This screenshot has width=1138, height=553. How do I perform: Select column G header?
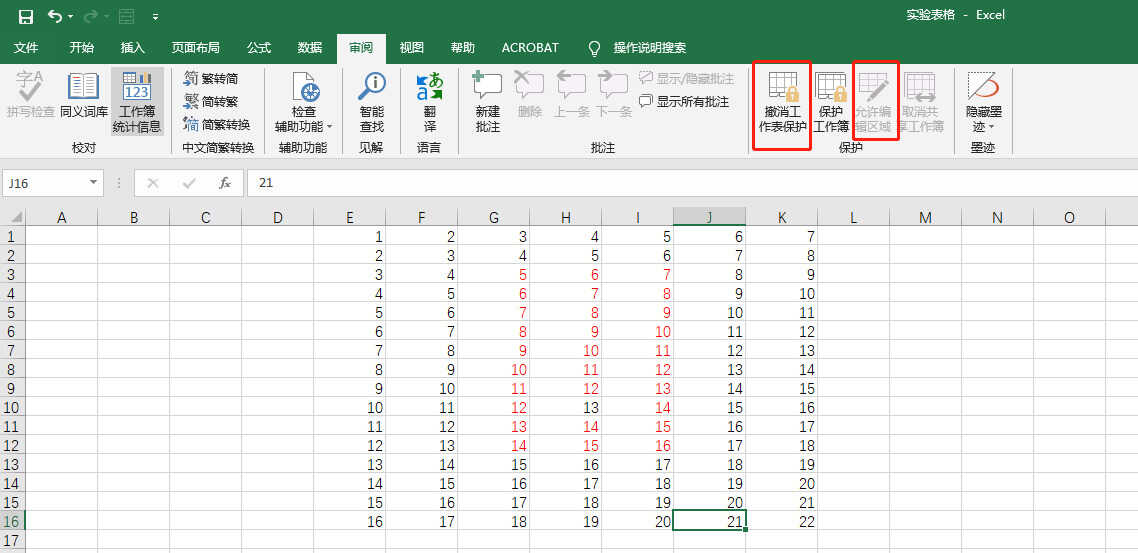[494, 217]
